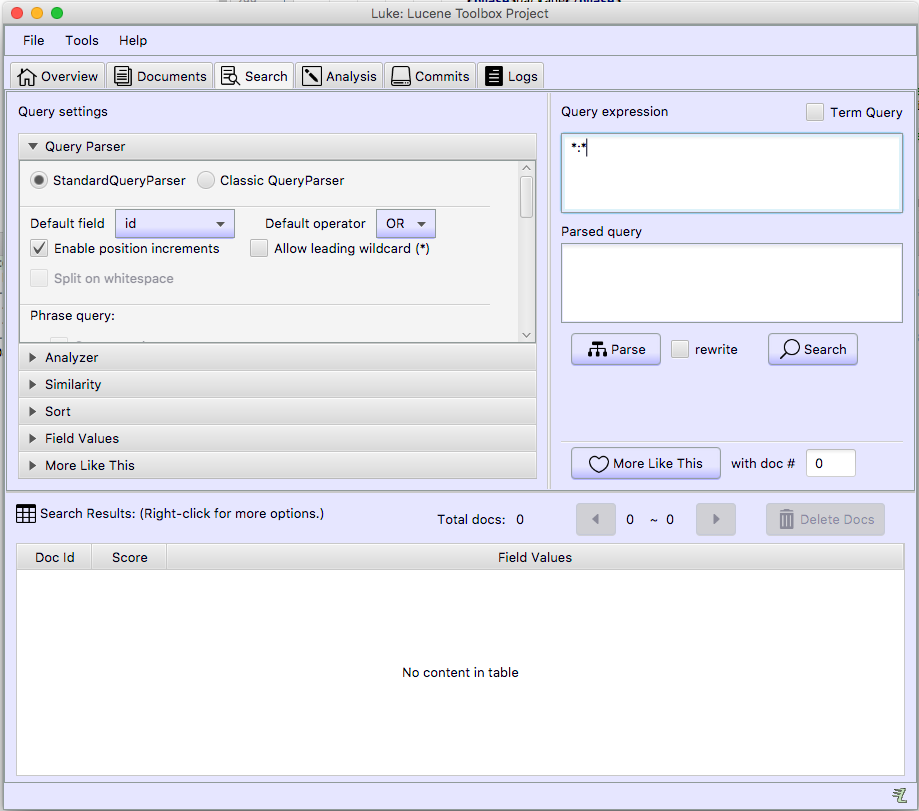This screenshot has width=919, height=811.
Task: Open the Default field dropdown
Action: [x=175, y=224]
